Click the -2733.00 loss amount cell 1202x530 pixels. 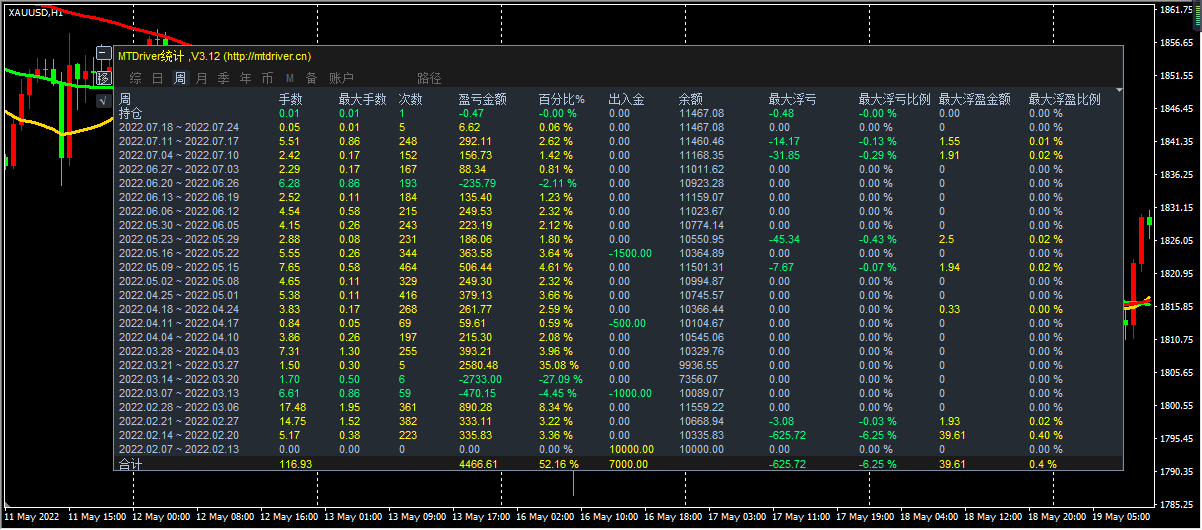pos(479,379)
